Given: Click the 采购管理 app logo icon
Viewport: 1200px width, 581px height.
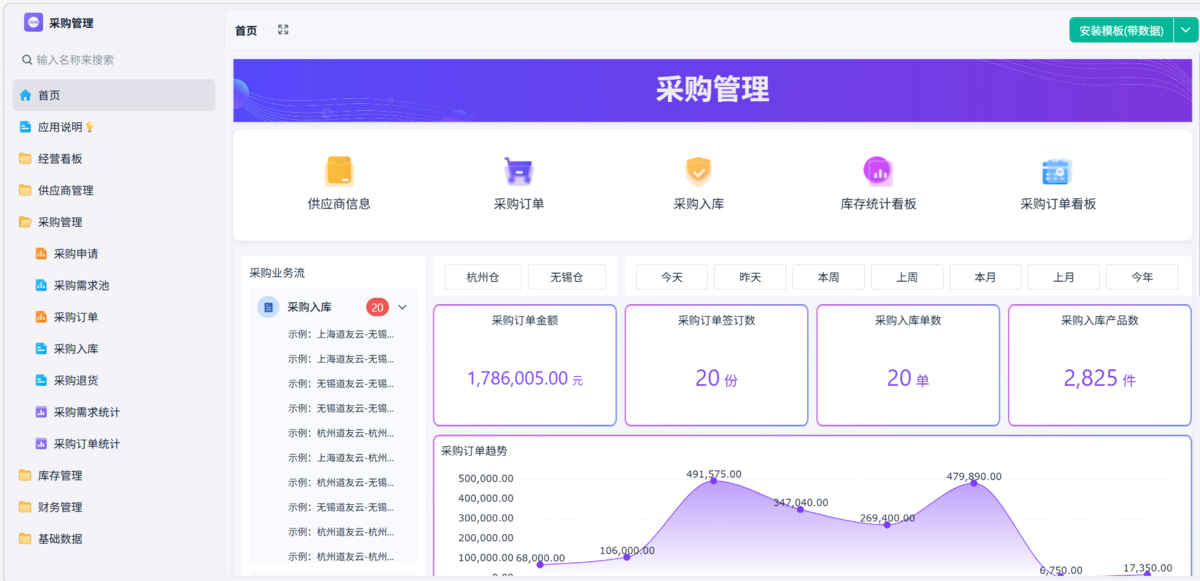Looking at the screenshot, I should click(x=33, y=22).
